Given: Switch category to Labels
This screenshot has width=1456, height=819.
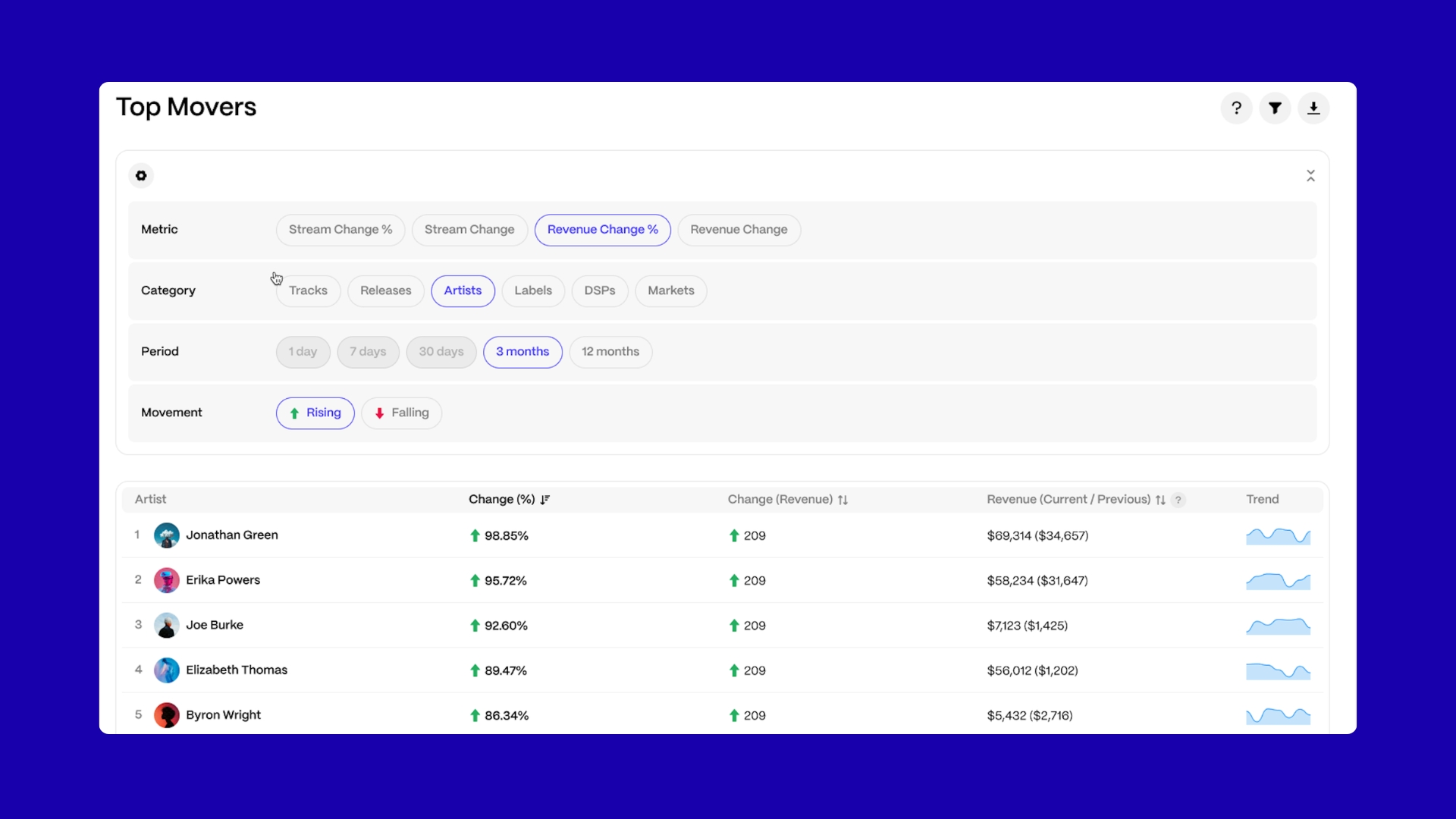Looking at the screenshot, I should click(x=532, y=291).
